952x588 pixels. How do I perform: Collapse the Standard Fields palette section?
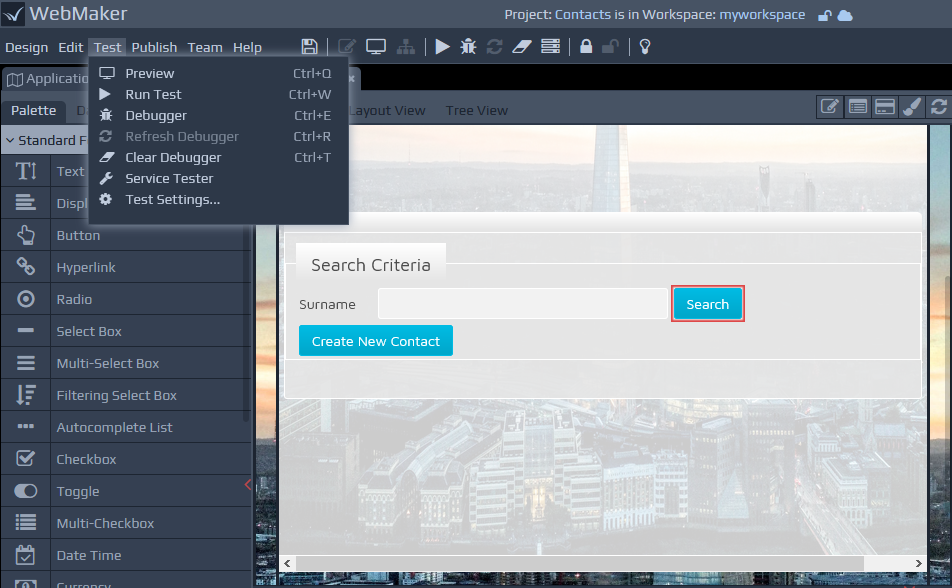46,140
